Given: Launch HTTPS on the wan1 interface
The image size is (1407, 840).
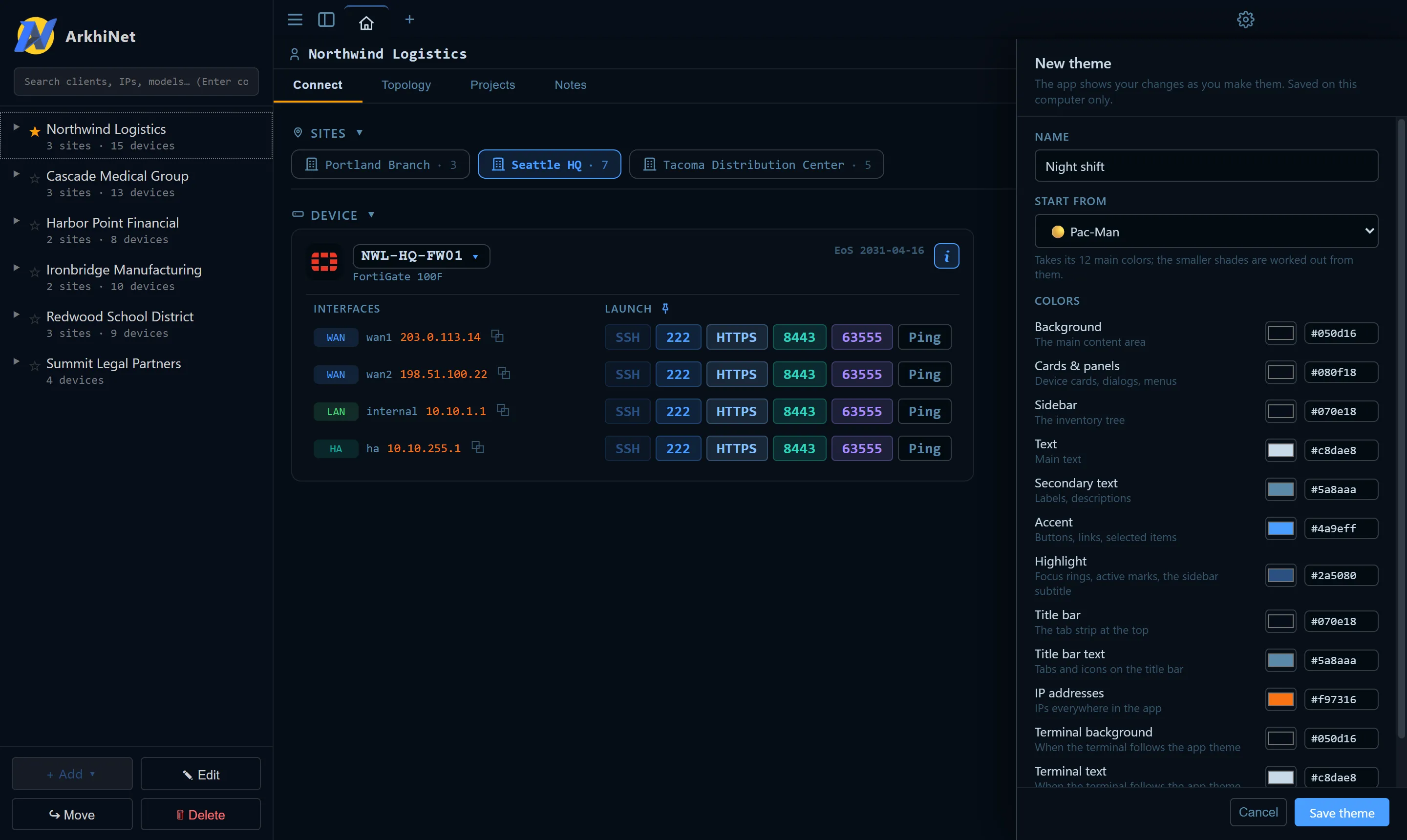Looking at the screenshot, I should pyautogui.click(x=736, y=337).
